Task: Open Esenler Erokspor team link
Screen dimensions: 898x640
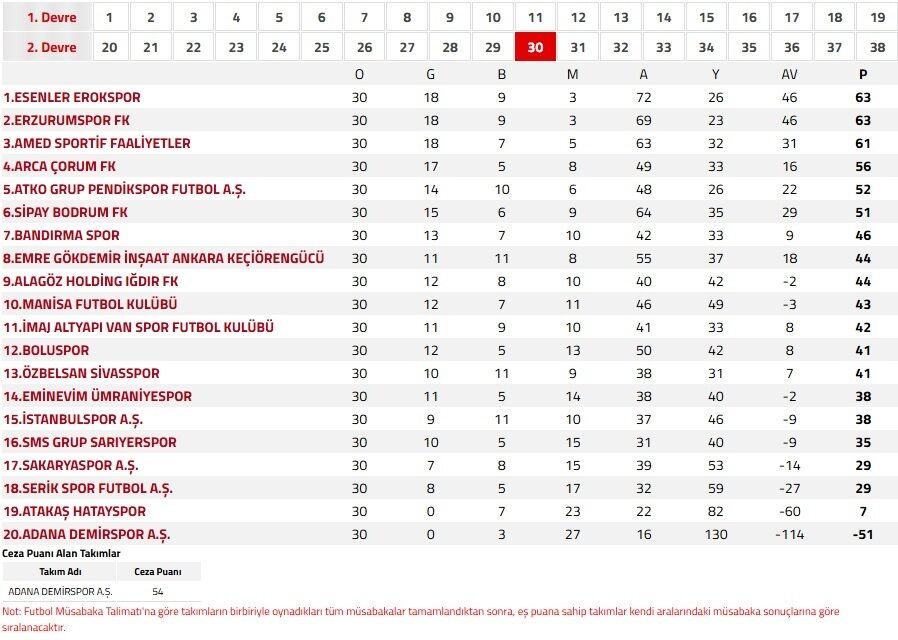Action: click(x=72, y=98)
